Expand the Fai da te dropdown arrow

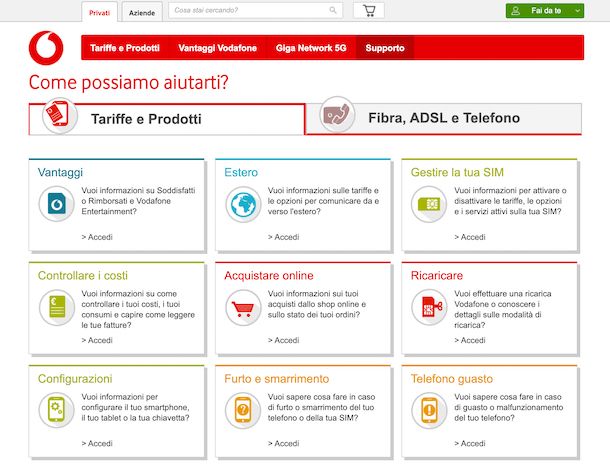[x=577, y=11]
